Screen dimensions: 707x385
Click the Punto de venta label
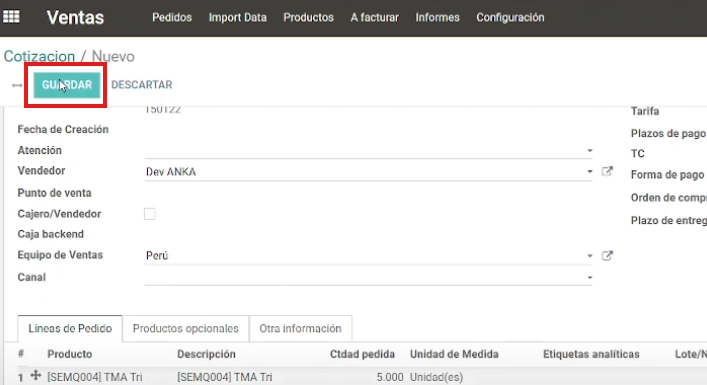click(55, 193)
